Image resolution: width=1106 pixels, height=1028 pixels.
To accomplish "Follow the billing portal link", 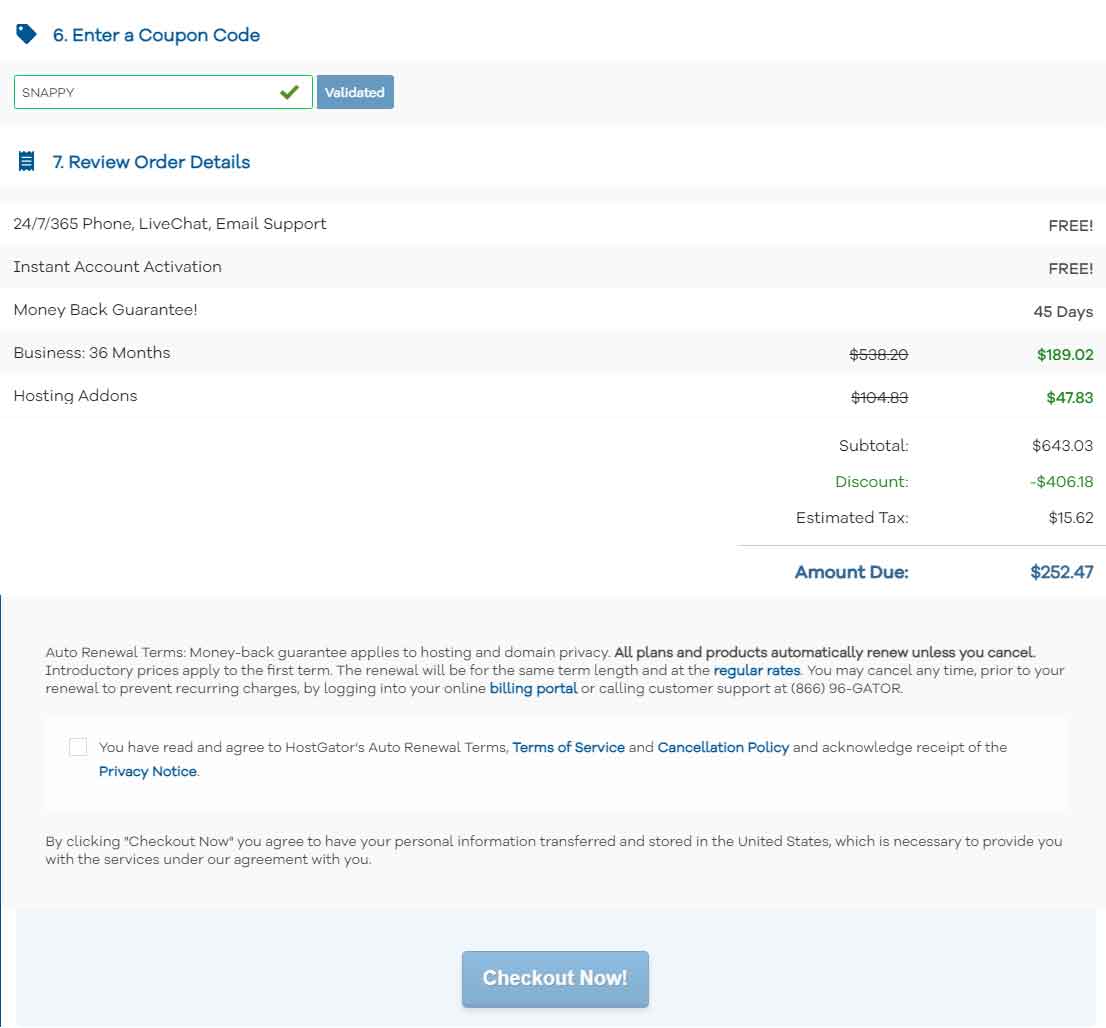I will pos(533,688).
